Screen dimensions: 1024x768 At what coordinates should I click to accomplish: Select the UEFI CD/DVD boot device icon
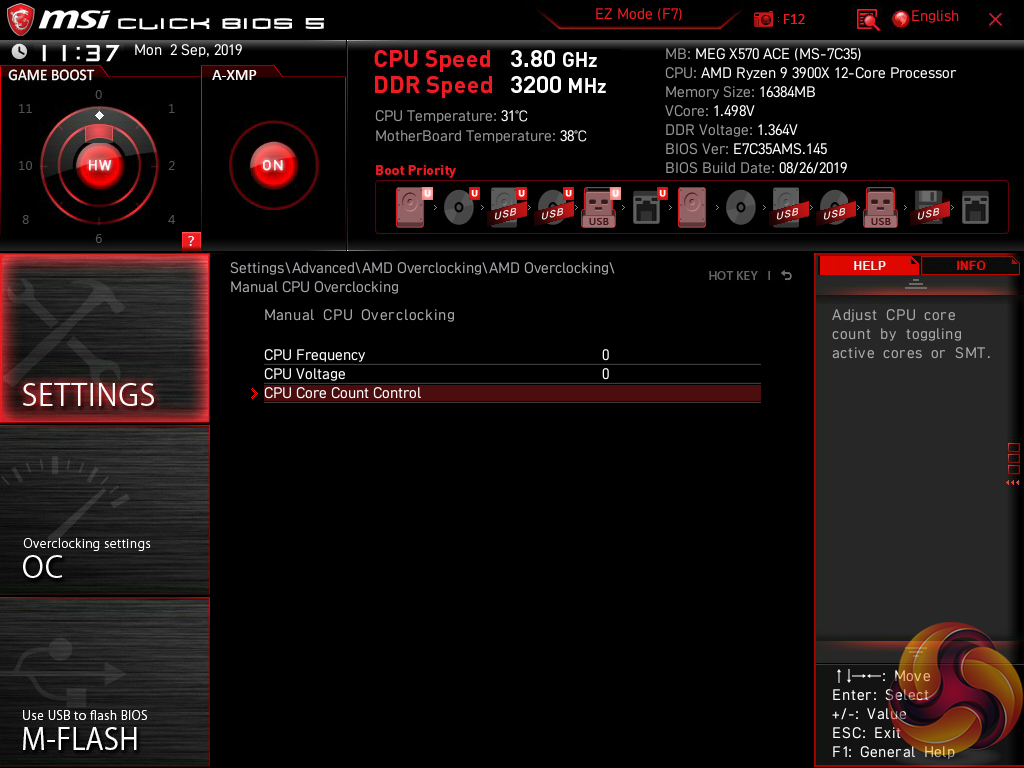tap(460, 208)
